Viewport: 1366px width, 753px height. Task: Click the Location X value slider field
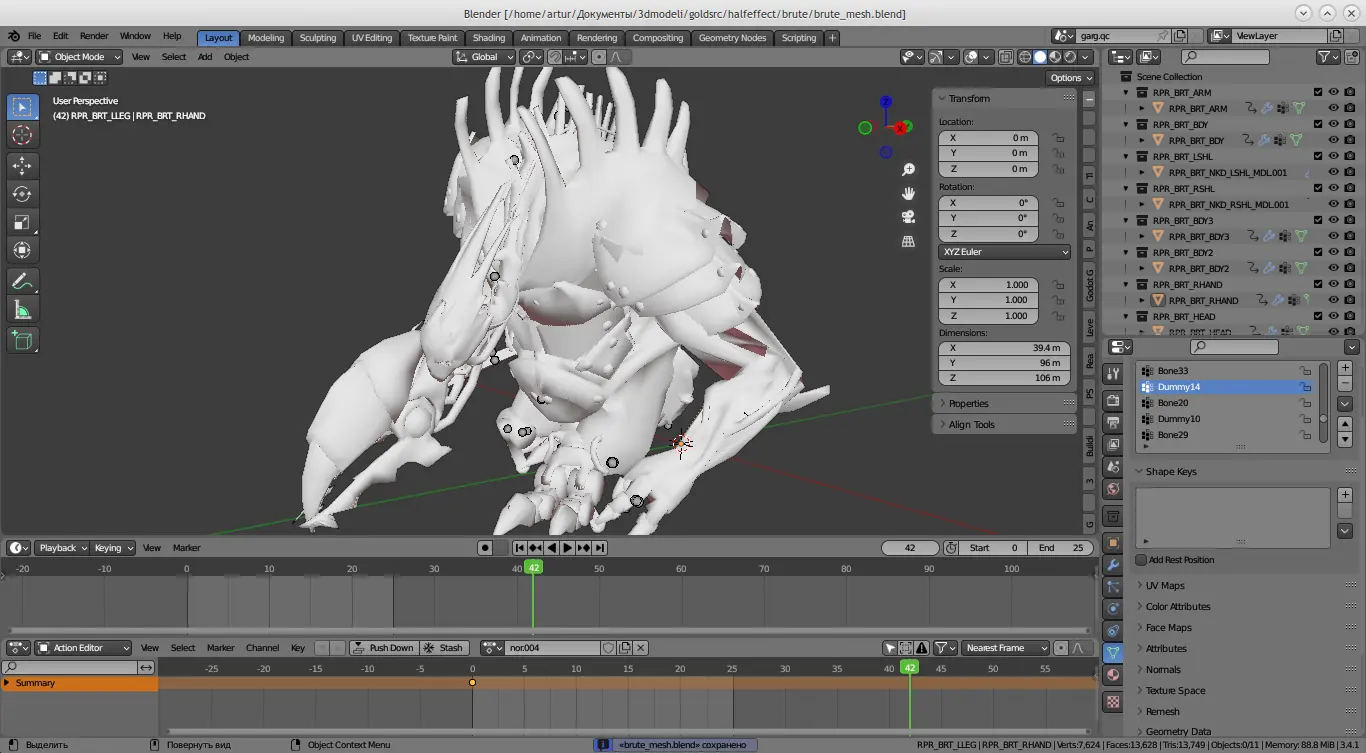[x=989, y=138]
